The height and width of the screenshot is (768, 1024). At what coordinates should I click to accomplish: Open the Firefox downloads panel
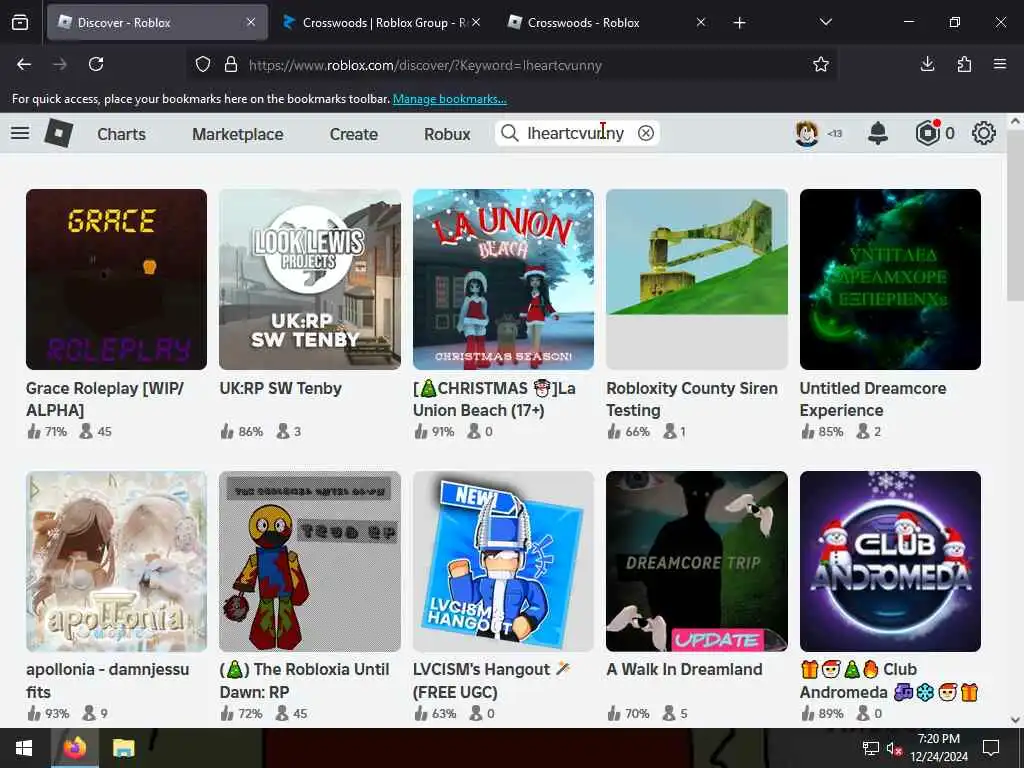coord(927,64)
